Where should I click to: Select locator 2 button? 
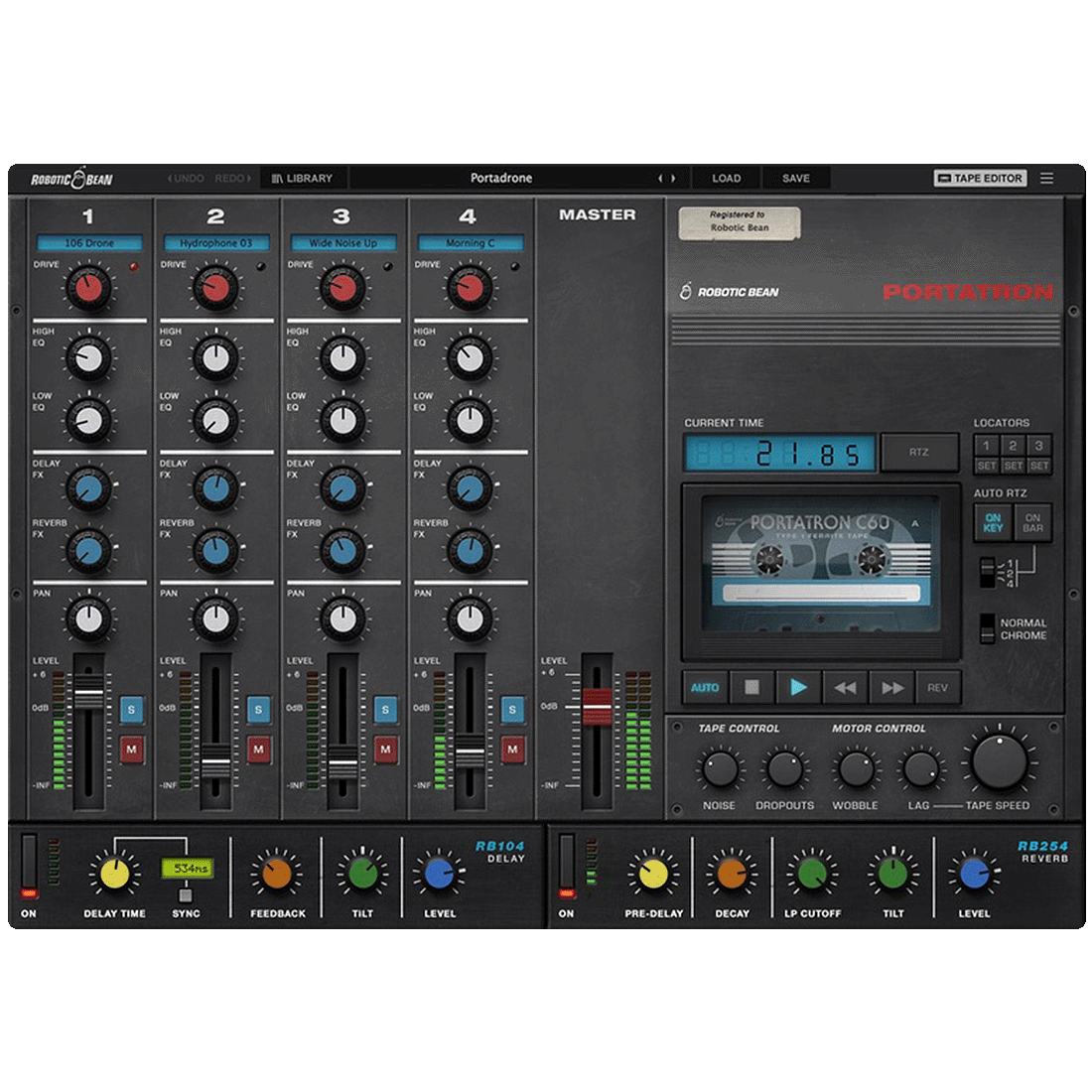(x=1013, y=446)
